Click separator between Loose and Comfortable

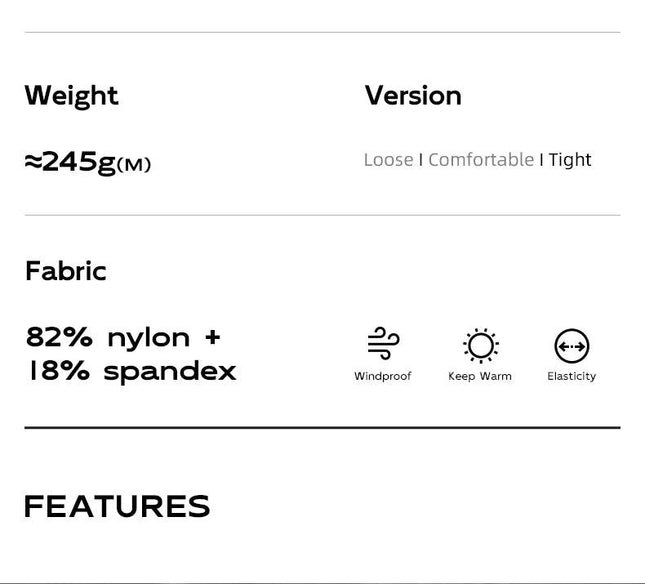click(x=421, y=160)
